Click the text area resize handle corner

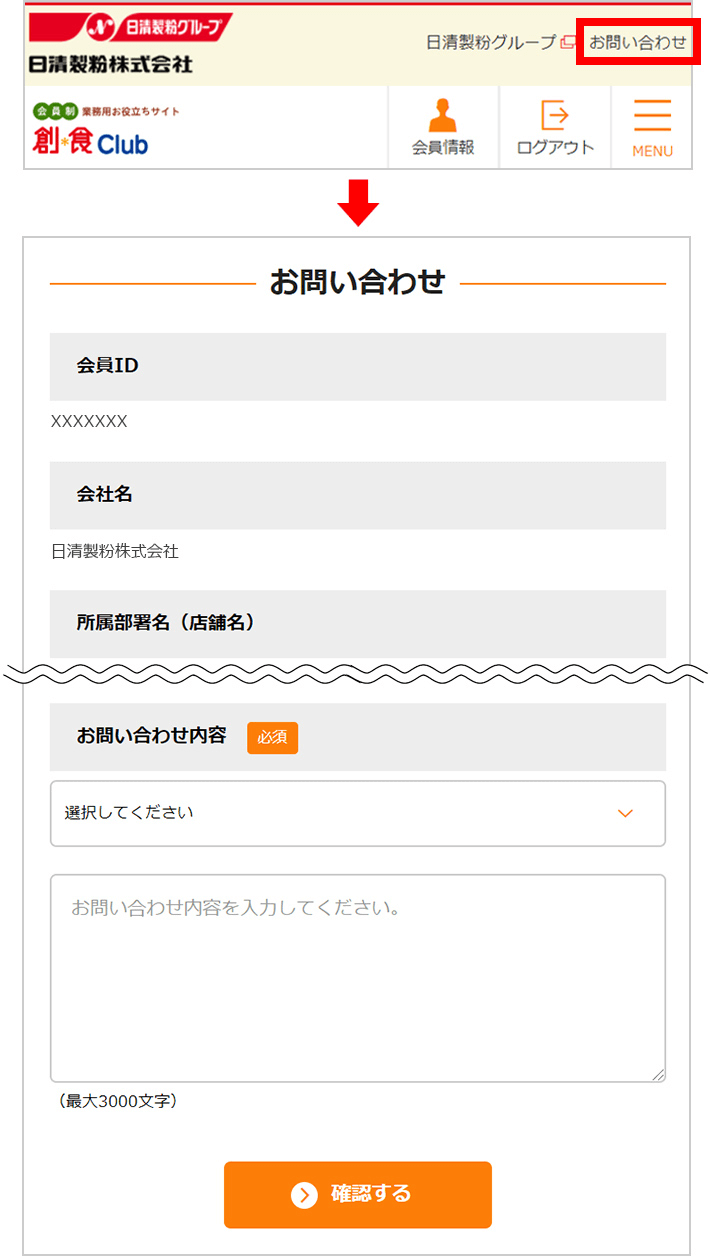pyautogui.click(x=658, y=1074)
